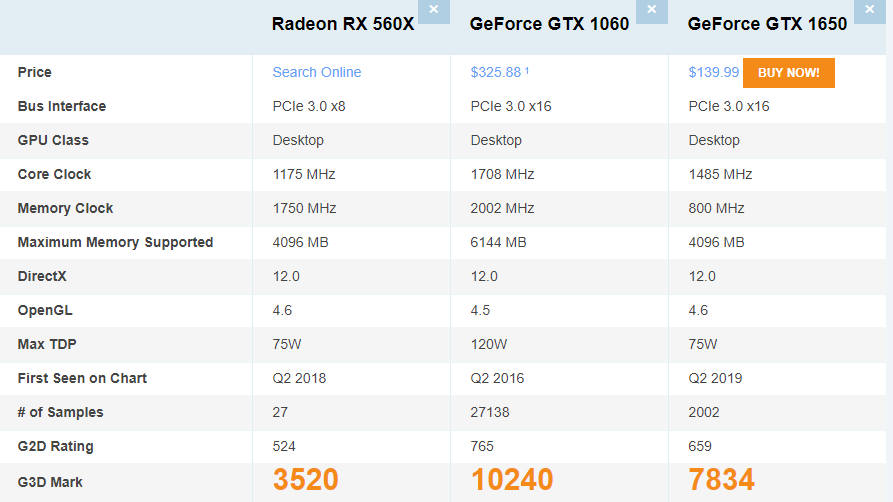Click the First Seen on Chart label
Viewport: 893px width, 502px height.
(x=82, y=378)
